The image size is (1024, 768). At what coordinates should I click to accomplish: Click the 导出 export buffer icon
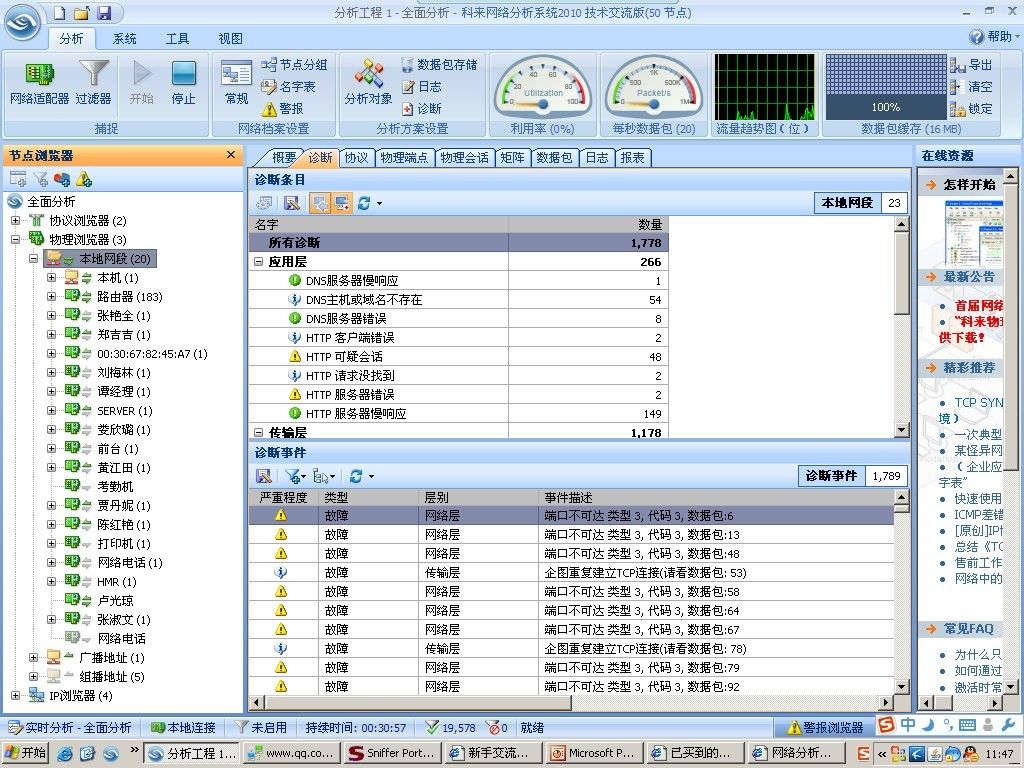tap(958, 65)
